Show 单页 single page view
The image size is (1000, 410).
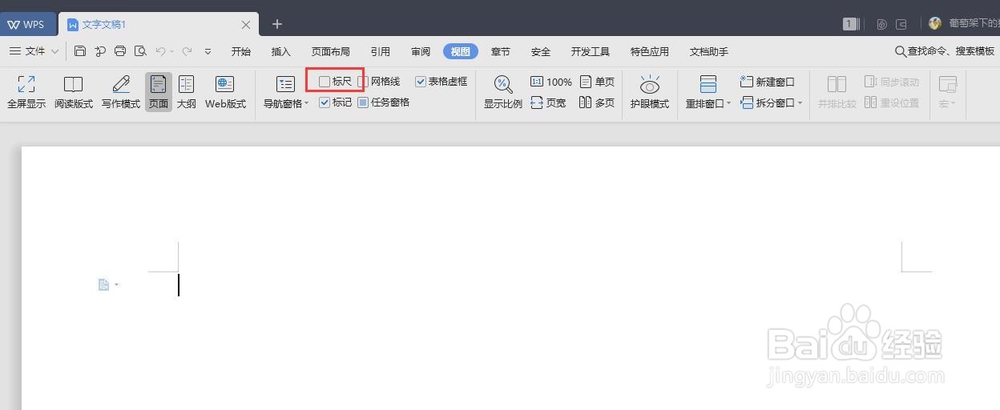597,82
